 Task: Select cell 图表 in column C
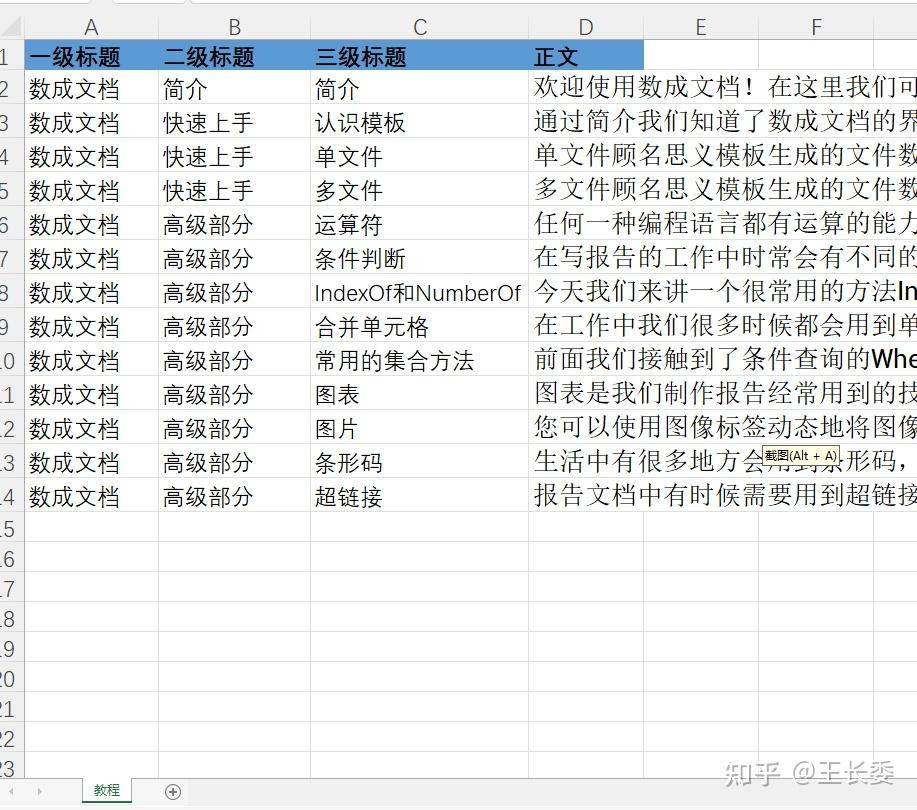pos(419,392)
